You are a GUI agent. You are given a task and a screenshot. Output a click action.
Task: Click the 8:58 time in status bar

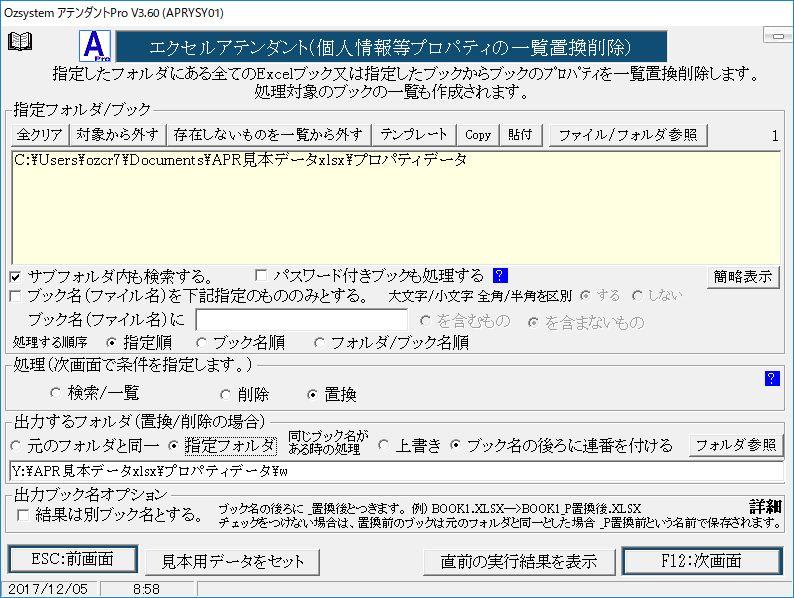[x=146, y=589]
